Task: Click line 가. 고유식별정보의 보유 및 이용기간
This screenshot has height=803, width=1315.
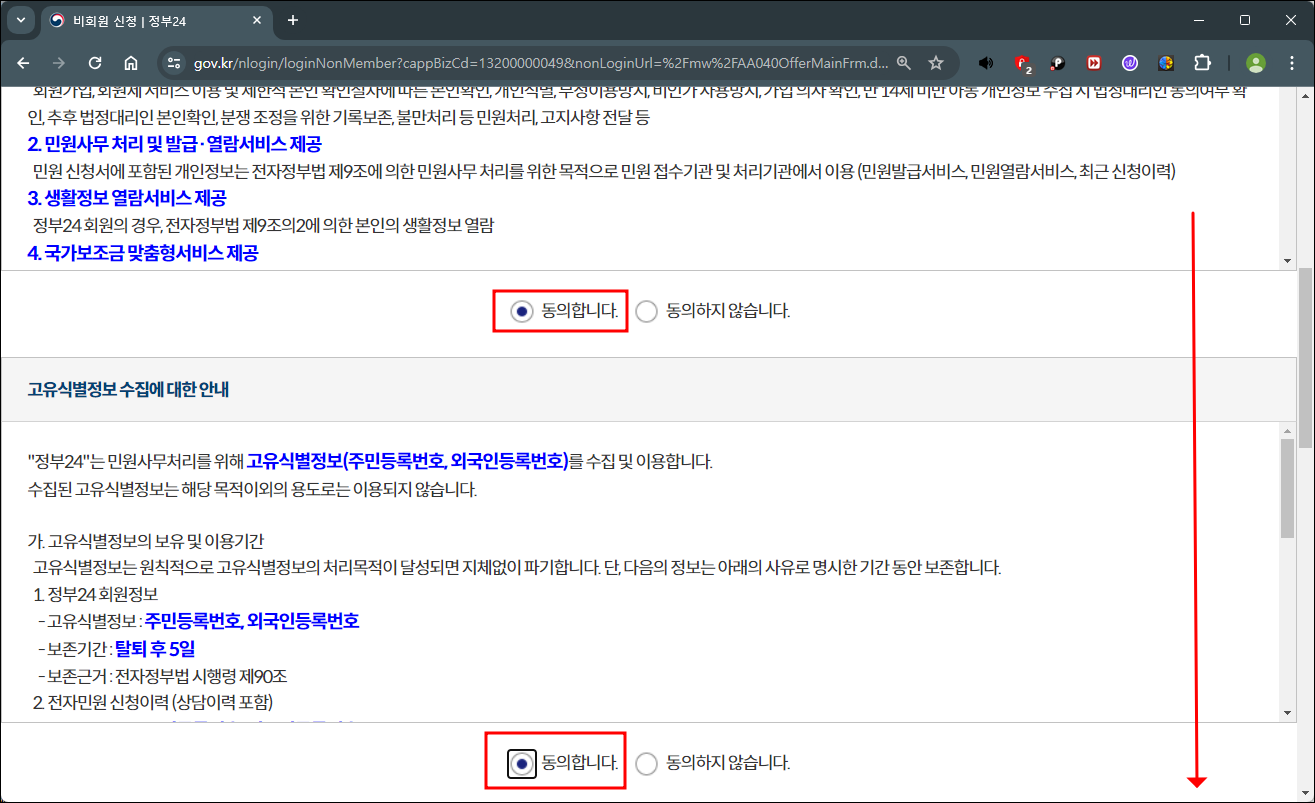Action: pyautogui.click(x=145, y=541)
